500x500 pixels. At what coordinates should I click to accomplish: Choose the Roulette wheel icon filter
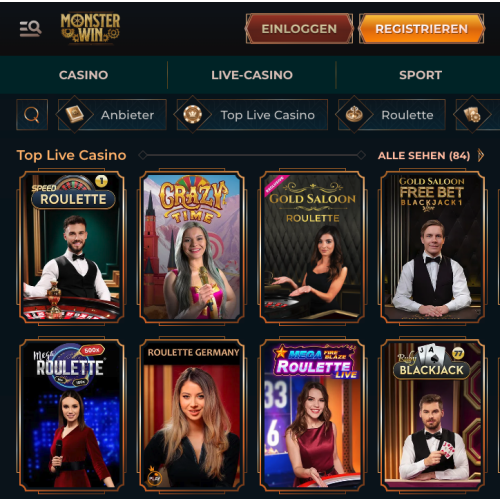[354, 115]
